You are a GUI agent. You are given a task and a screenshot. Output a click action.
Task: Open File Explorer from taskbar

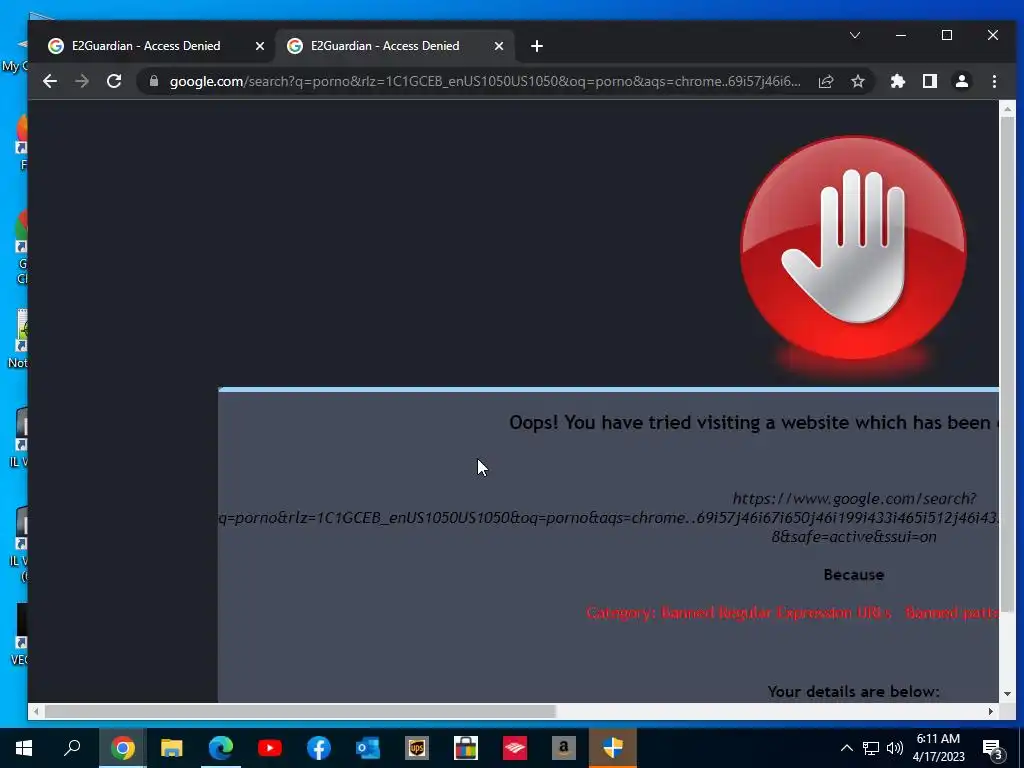click(x=171, y=748)
